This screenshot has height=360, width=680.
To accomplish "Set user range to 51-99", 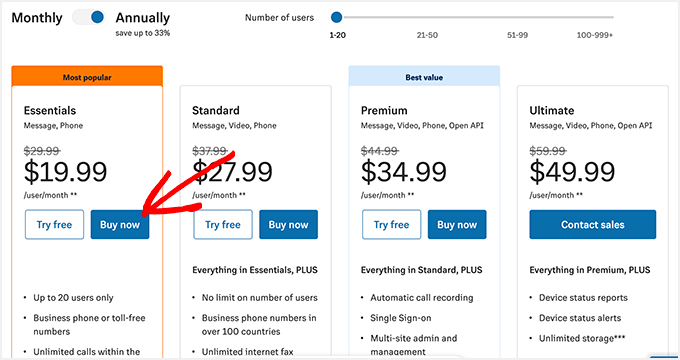I will tap(517, 35).
